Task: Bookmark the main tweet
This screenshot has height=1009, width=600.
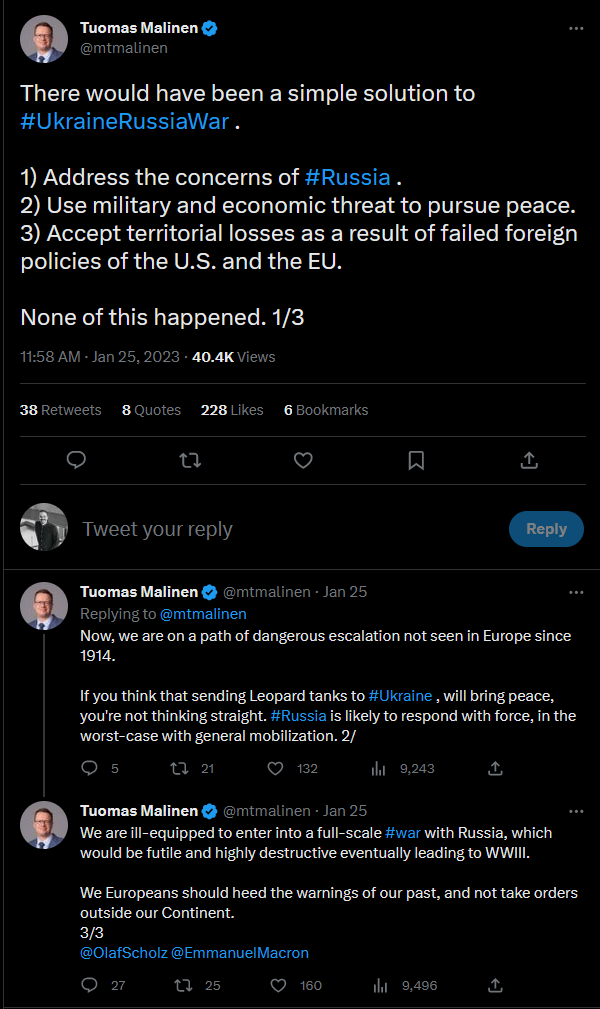Action: click(x=416, y=460)
